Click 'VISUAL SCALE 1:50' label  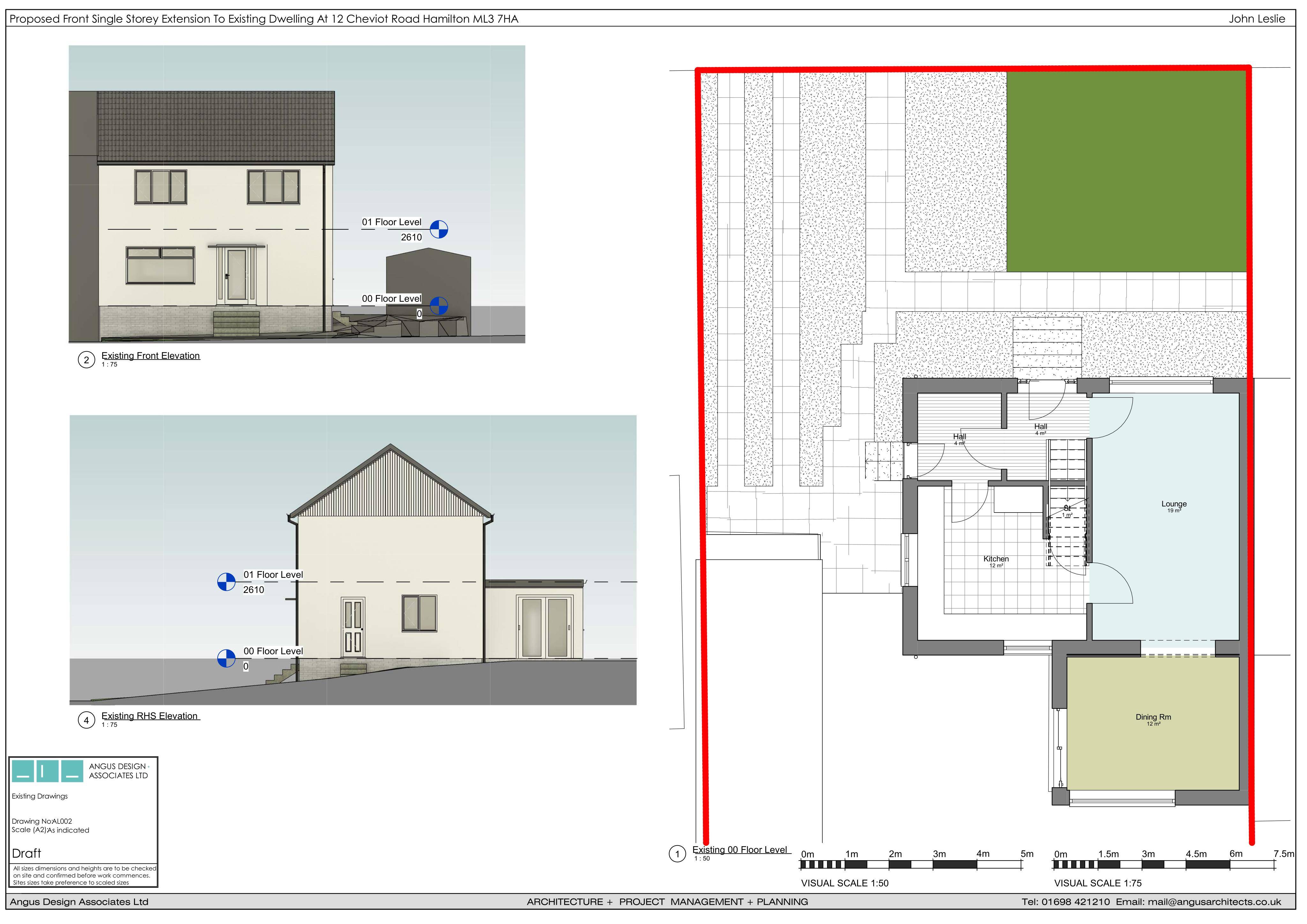tap(845, 883)
